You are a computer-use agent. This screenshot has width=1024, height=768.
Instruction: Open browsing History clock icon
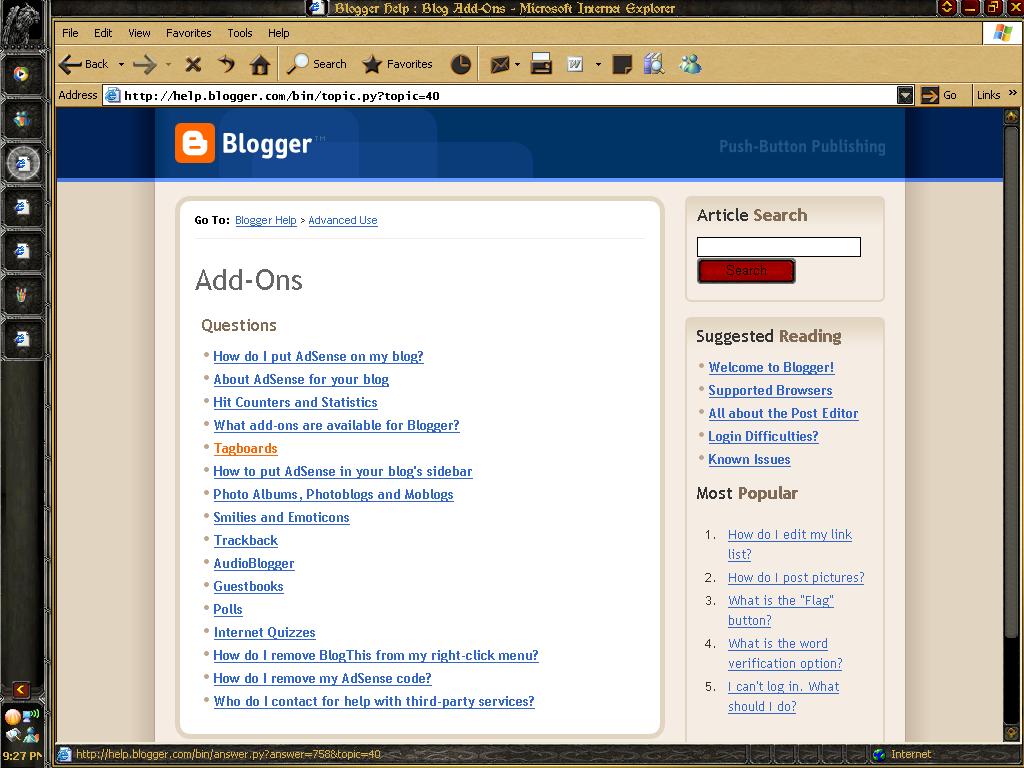tap(461, 64)
